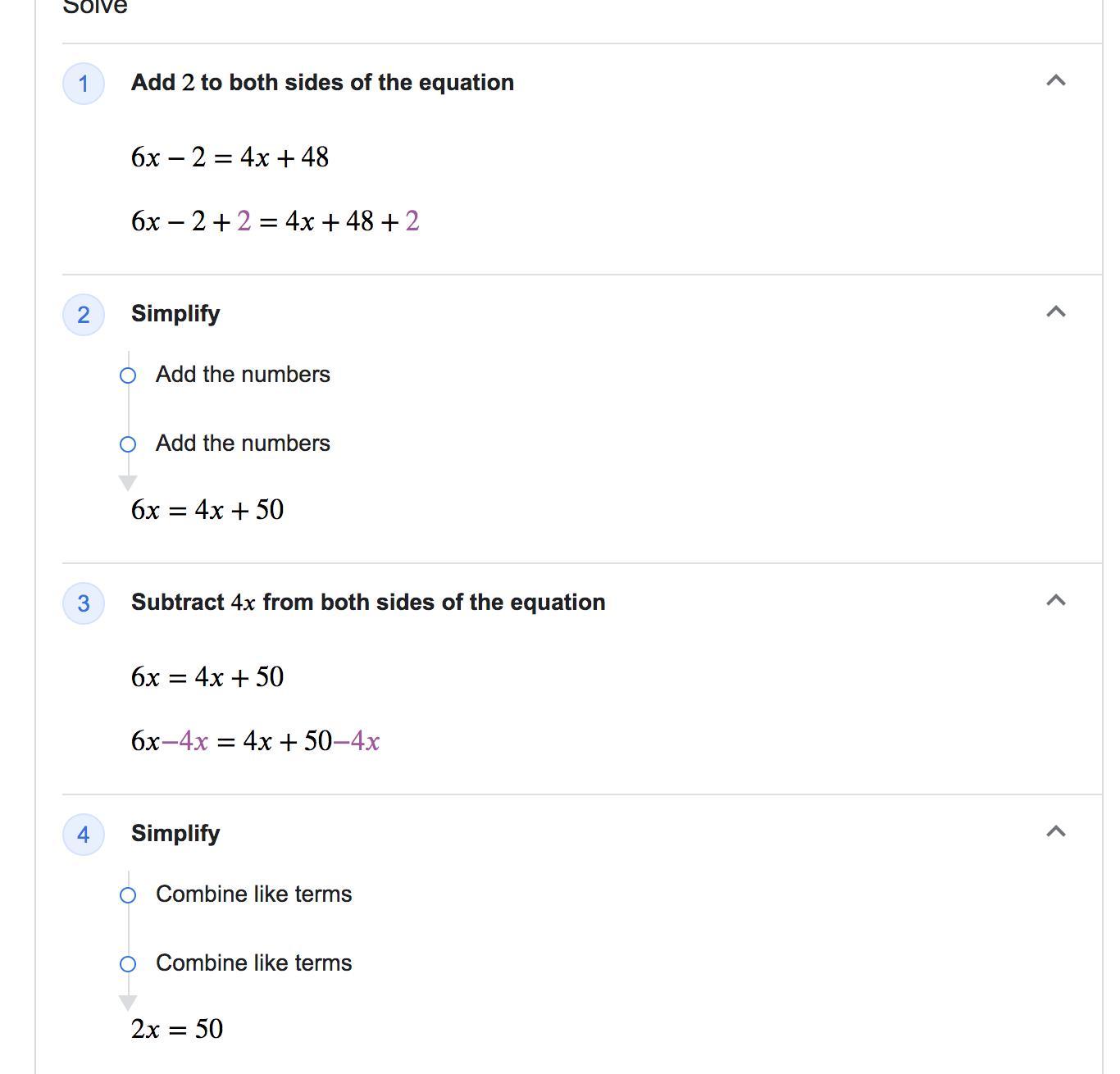Viewport: 1120px width, 1074px height.
Task: Click the final result 2x = 50
Action: click(177, 1029)
